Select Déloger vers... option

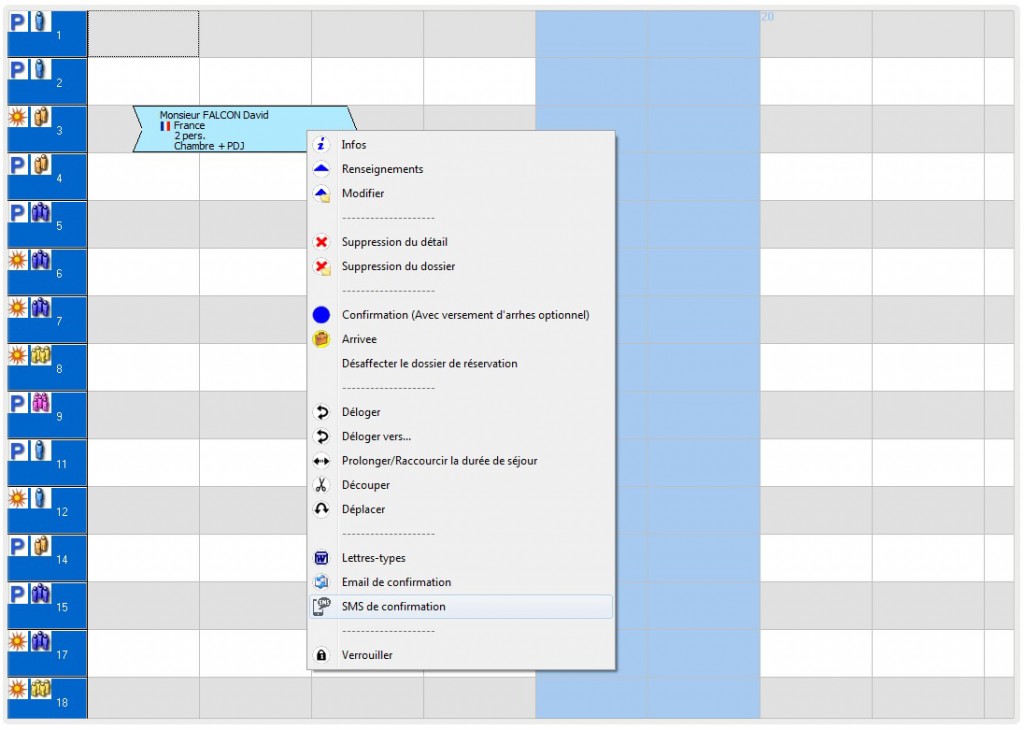click(376, 436)
